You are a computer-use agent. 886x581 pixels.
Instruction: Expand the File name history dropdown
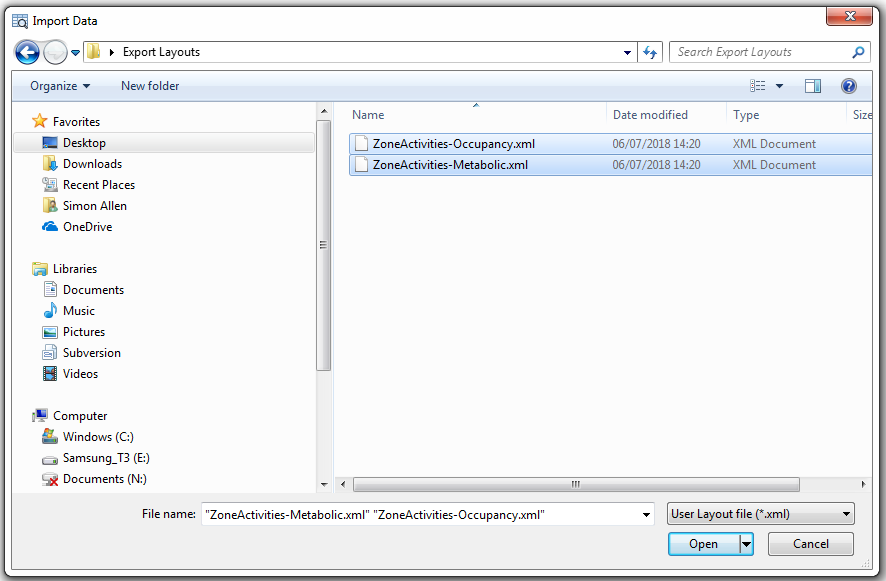645,514
